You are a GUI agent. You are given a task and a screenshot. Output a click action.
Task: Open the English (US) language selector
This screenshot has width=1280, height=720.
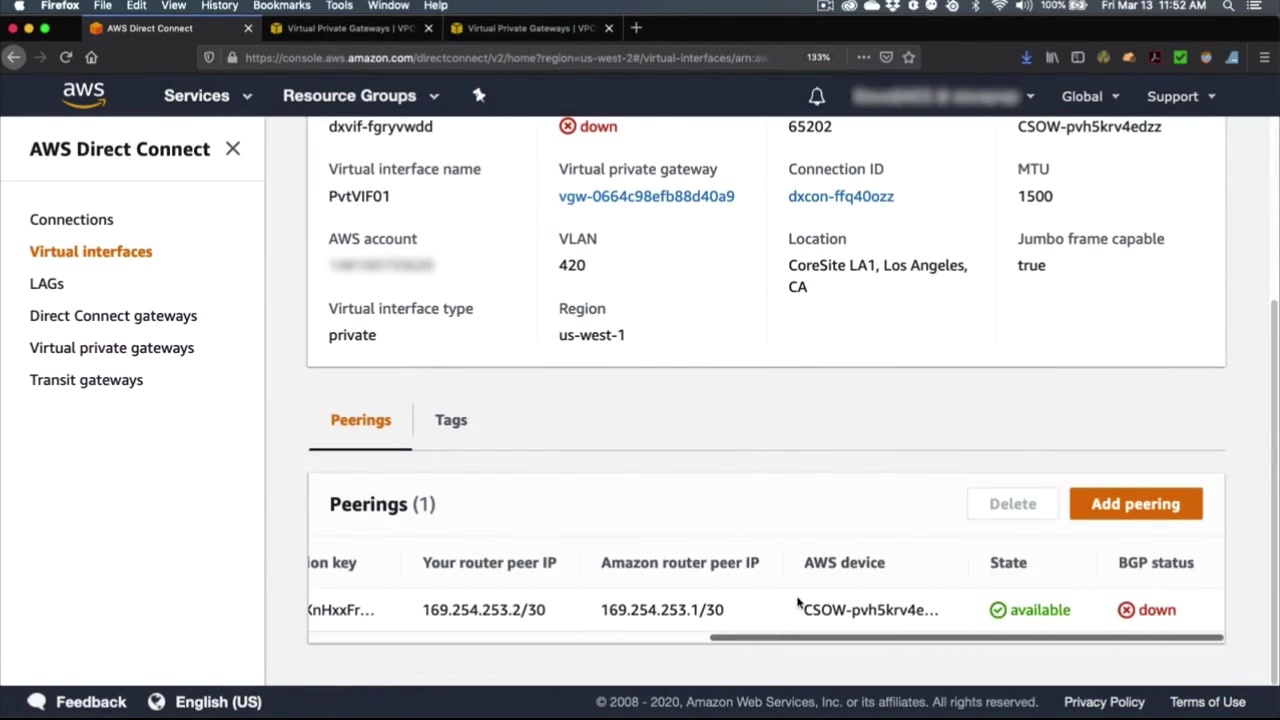tap(205, 702)
